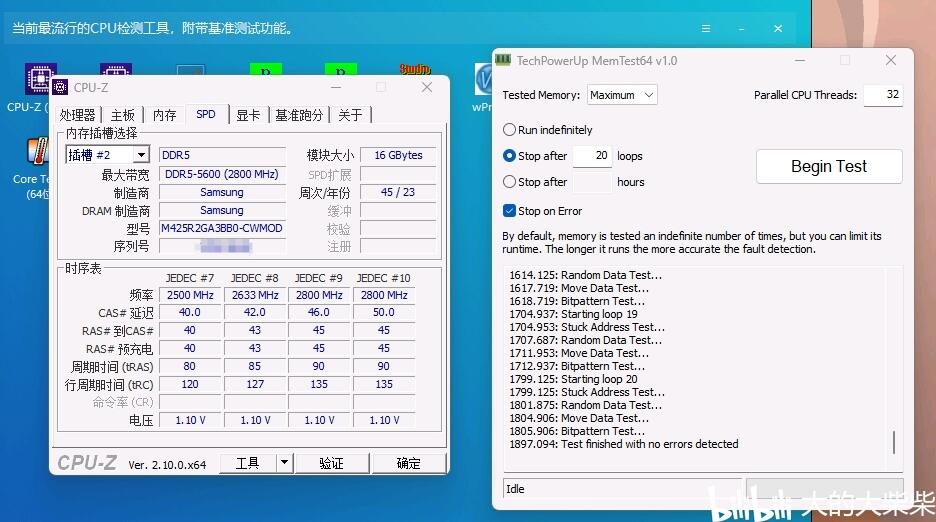Click the empty hours input field
Image resolution: width=936 pixels, height=522 pixels.
click(592, 182)
